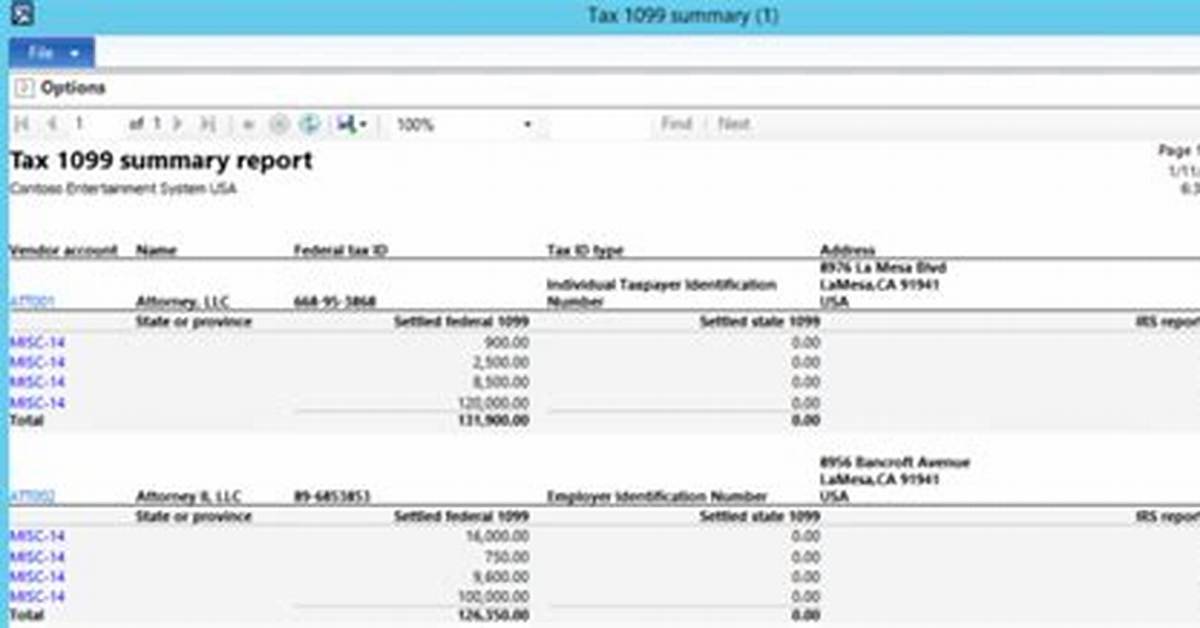
Task: Click the Find button
Action: pyautogui.click(x=676, y=124)
